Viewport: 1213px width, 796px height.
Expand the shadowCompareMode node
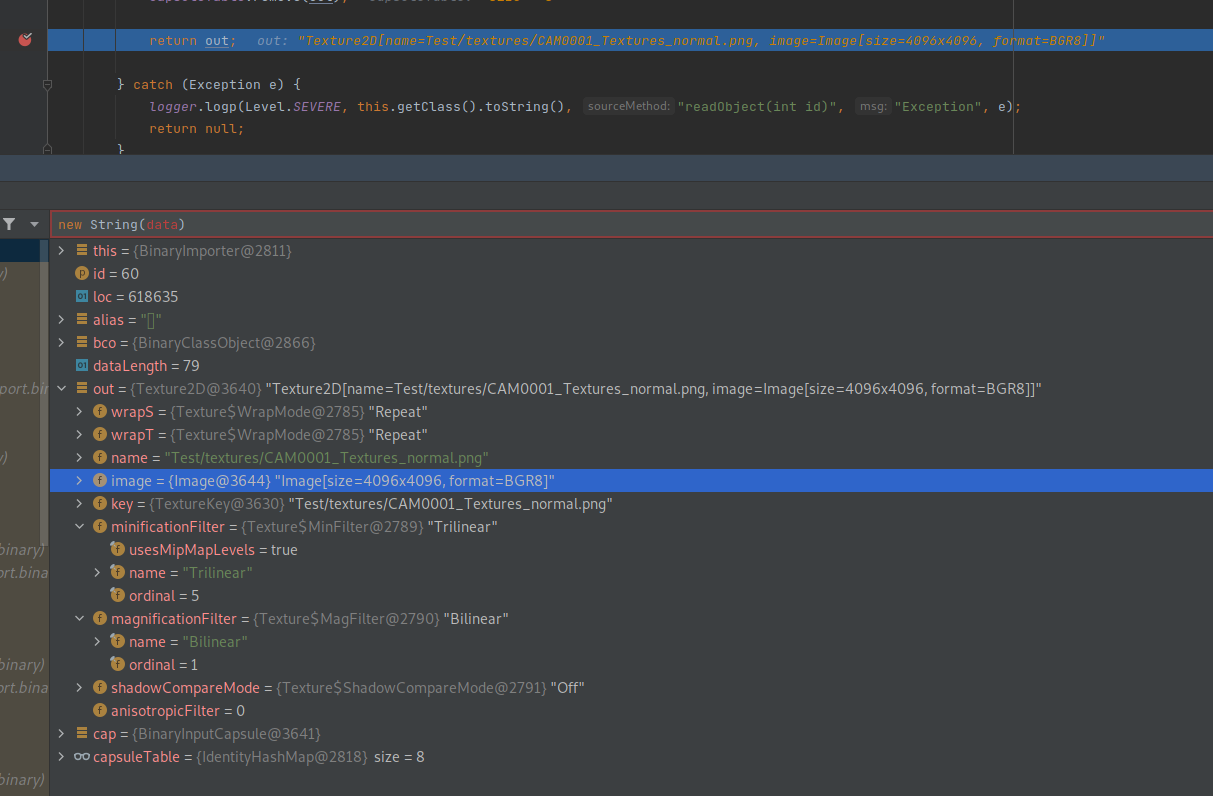(x=80, y=688)
